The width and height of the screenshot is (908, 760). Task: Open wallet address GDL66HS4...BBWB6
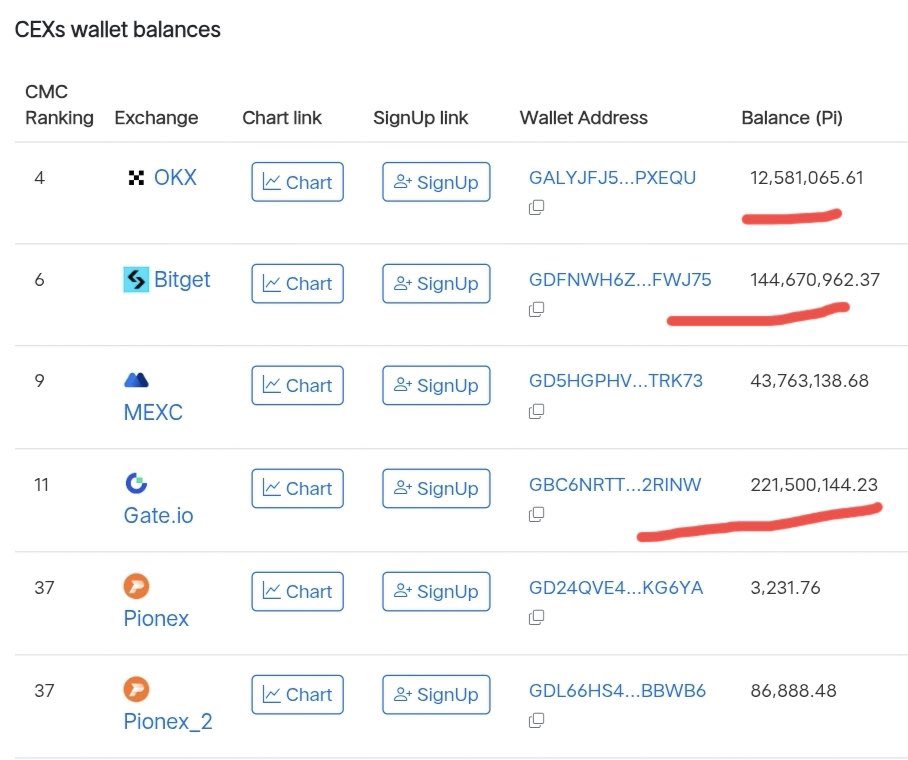pyautogui.click(x=617, y=690)
